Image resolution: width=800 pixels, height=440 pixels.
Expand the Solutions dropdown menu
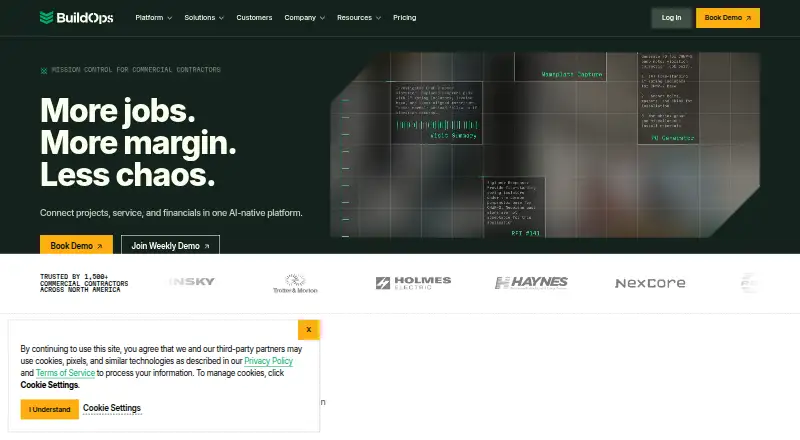click(204, 18)
